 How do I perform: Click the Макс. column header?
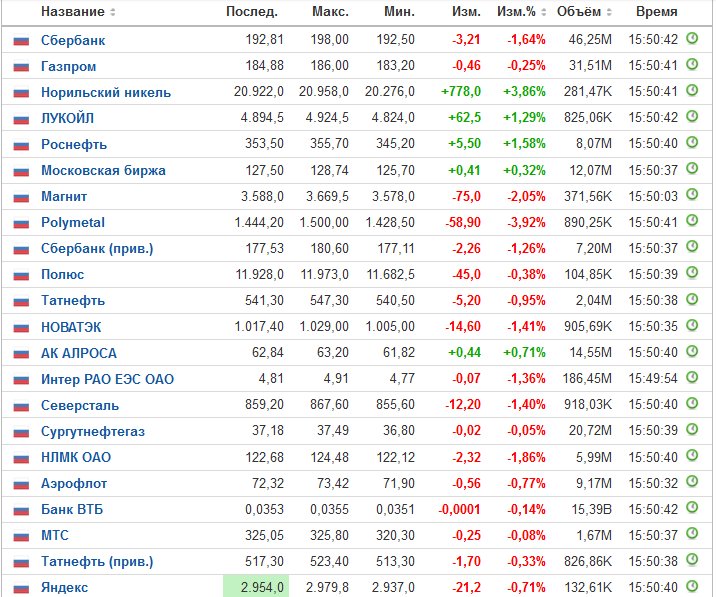[331, 11]
